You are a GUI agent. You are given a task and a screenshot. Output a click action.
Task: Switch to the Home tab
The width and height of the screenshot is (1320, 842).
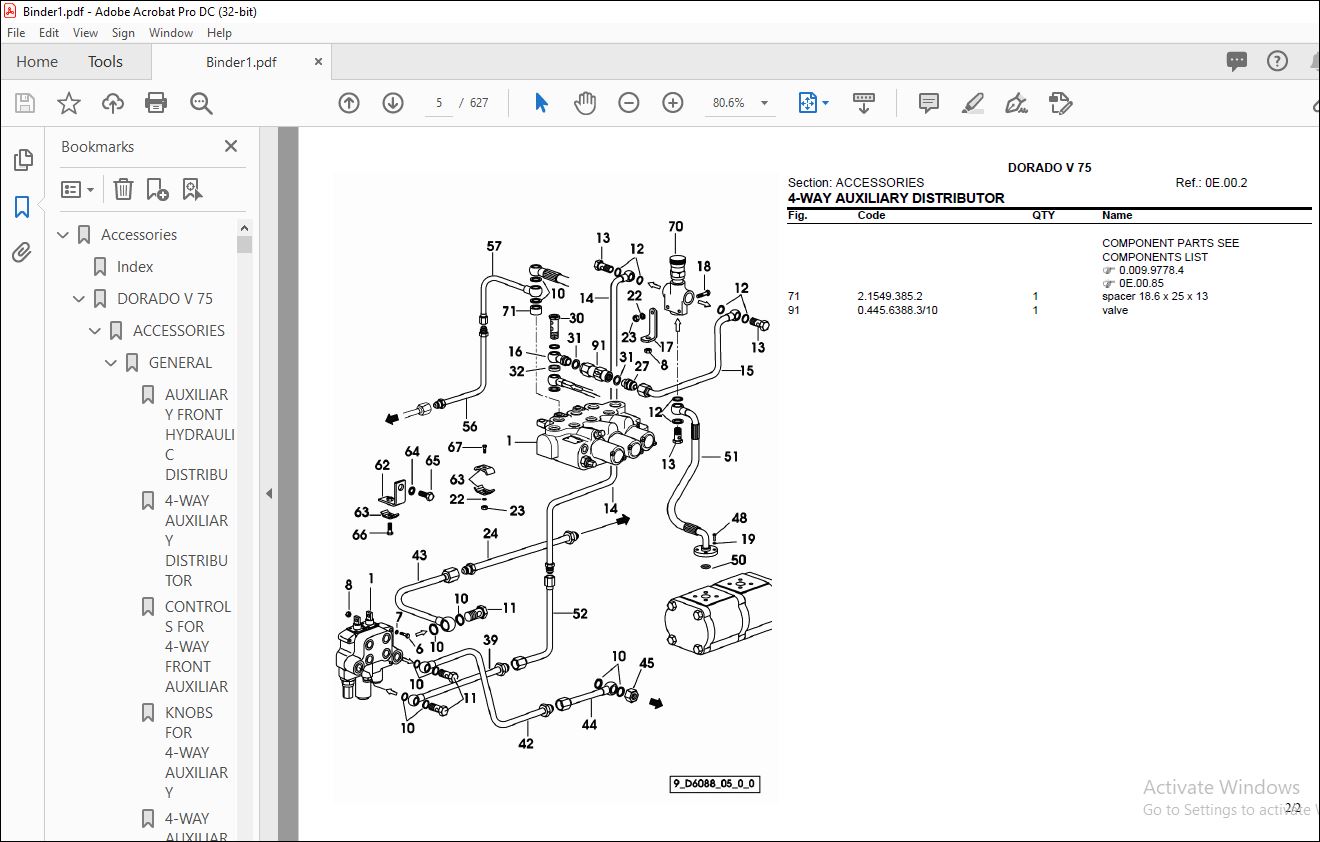click(x=37, y=62)
